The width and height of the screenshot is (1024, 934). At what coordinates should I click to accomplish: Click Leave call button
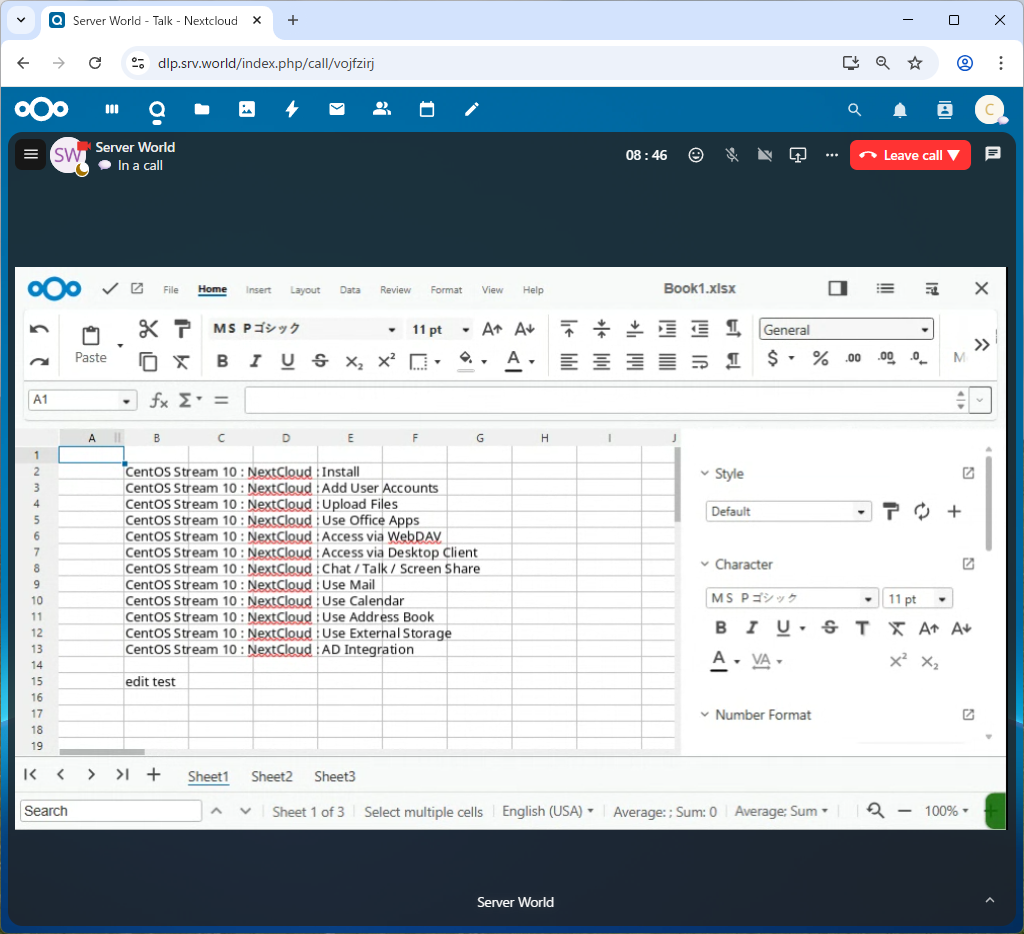point(910,155)
